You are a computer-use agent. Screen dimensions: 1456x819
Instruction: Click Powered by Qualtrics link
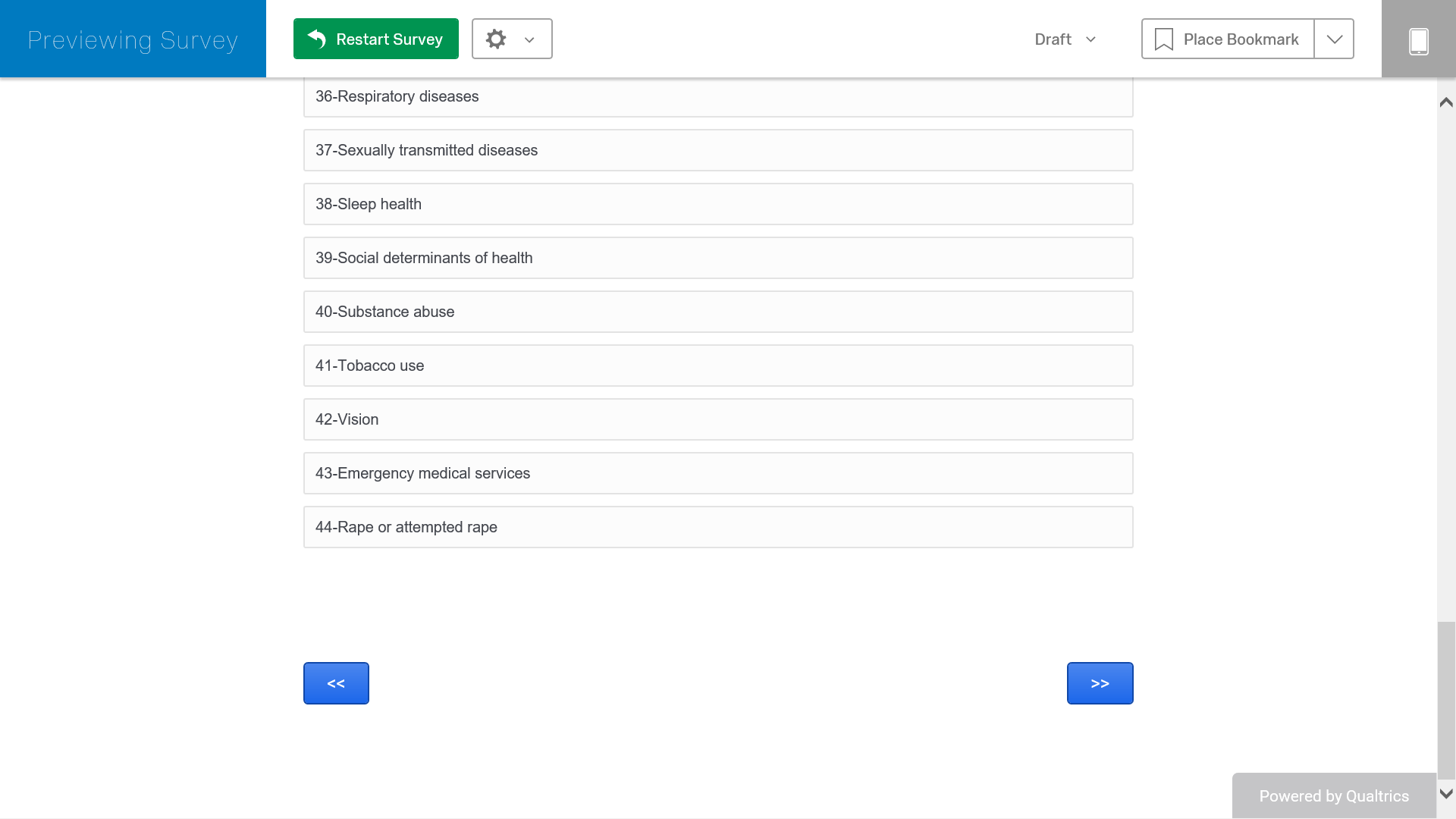click(1334, 796)
